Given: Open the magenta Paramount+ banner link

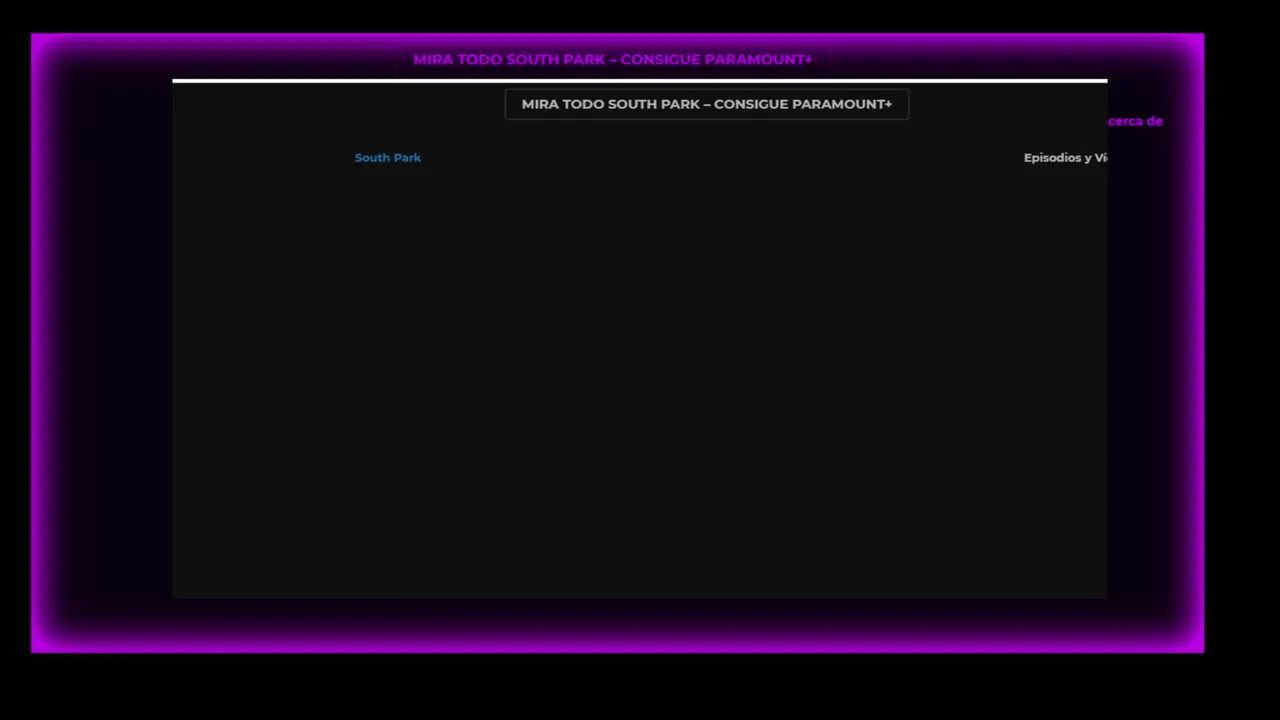Looking at the screenshot, I should (x=613, y=59).
